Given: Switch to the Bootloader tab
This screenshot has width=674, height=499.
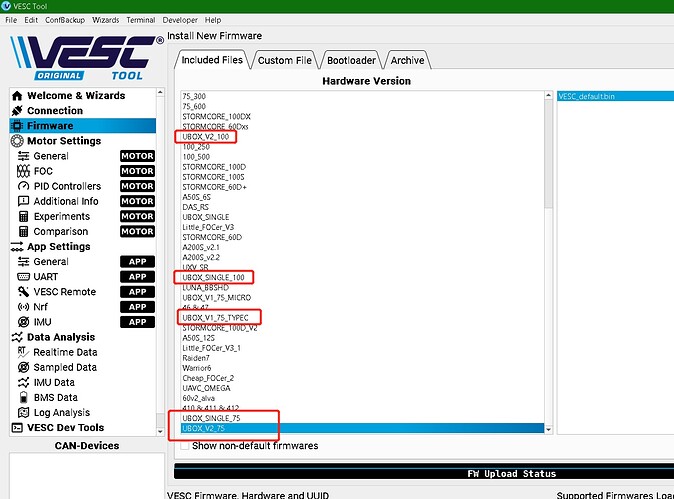Looking at the screenshot, I should (x=351, y=60).
